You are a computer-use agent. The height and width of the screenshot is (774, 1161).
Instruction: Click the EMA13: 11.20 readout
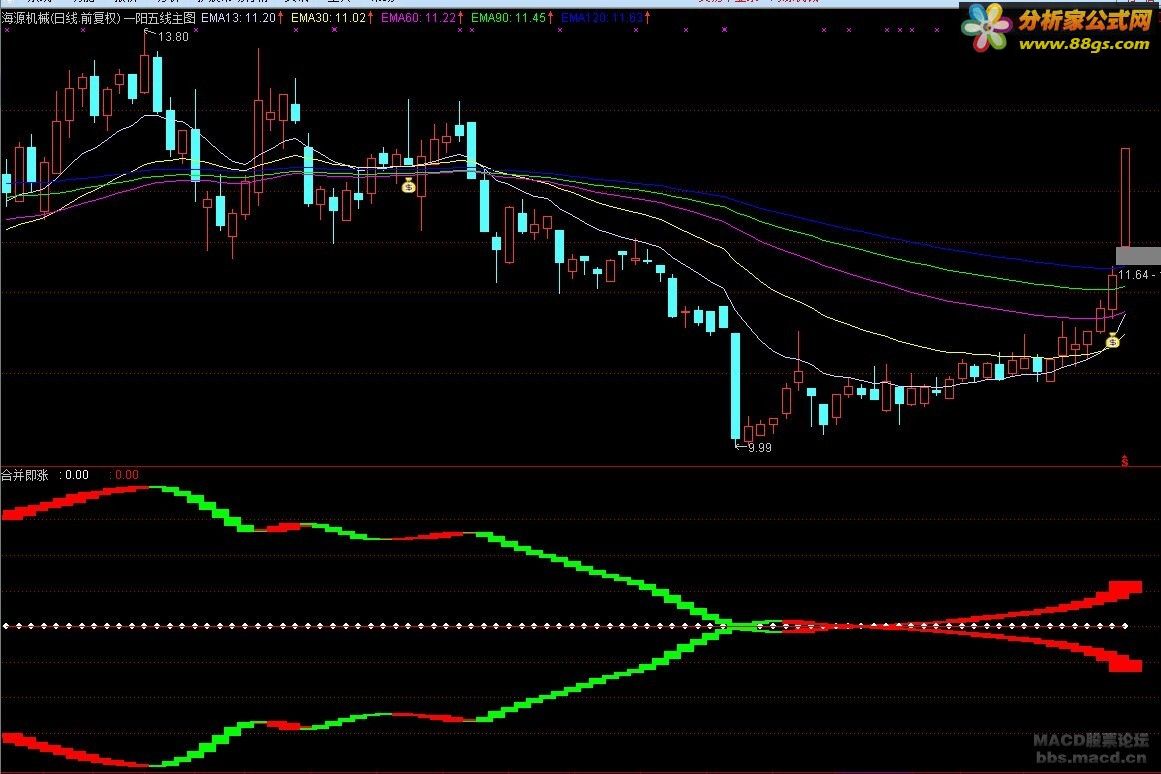click(238, 18)
